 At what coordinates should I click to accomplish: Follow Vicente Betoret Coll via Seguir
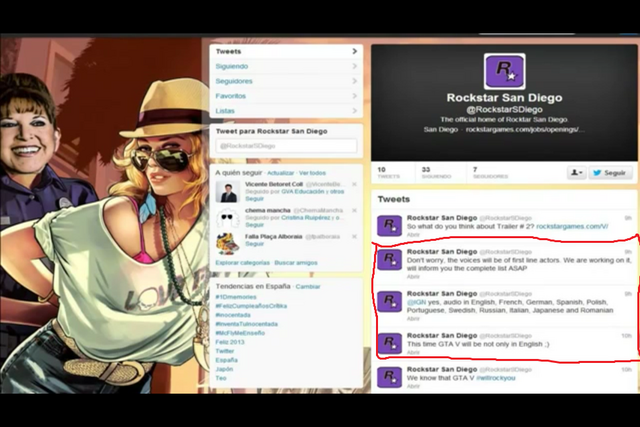point(254,199)
